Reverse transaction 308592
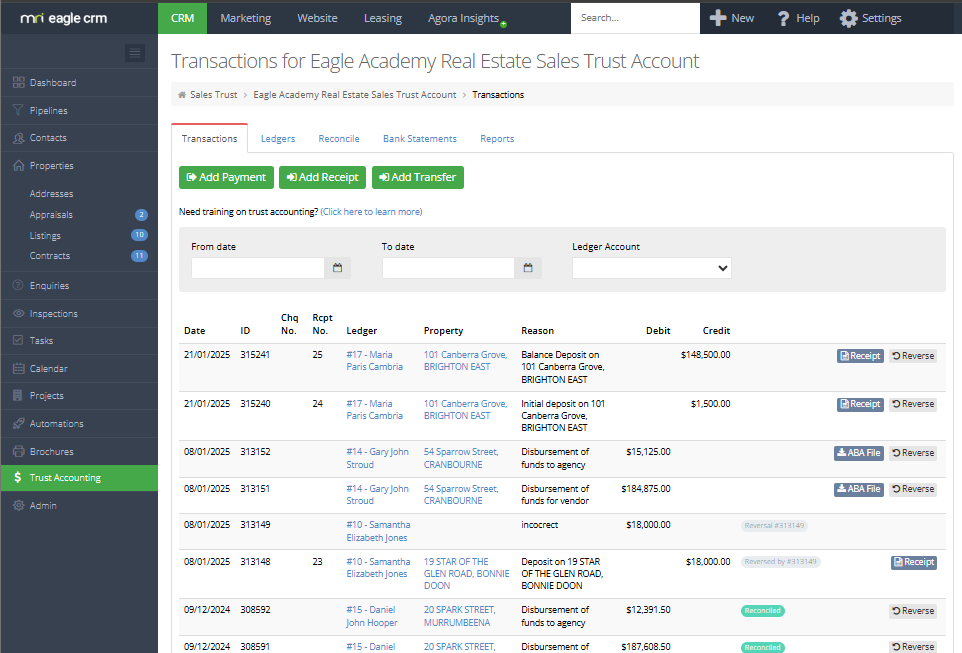Viewport: 962px width, 653px height. click(x=913, y=611)
